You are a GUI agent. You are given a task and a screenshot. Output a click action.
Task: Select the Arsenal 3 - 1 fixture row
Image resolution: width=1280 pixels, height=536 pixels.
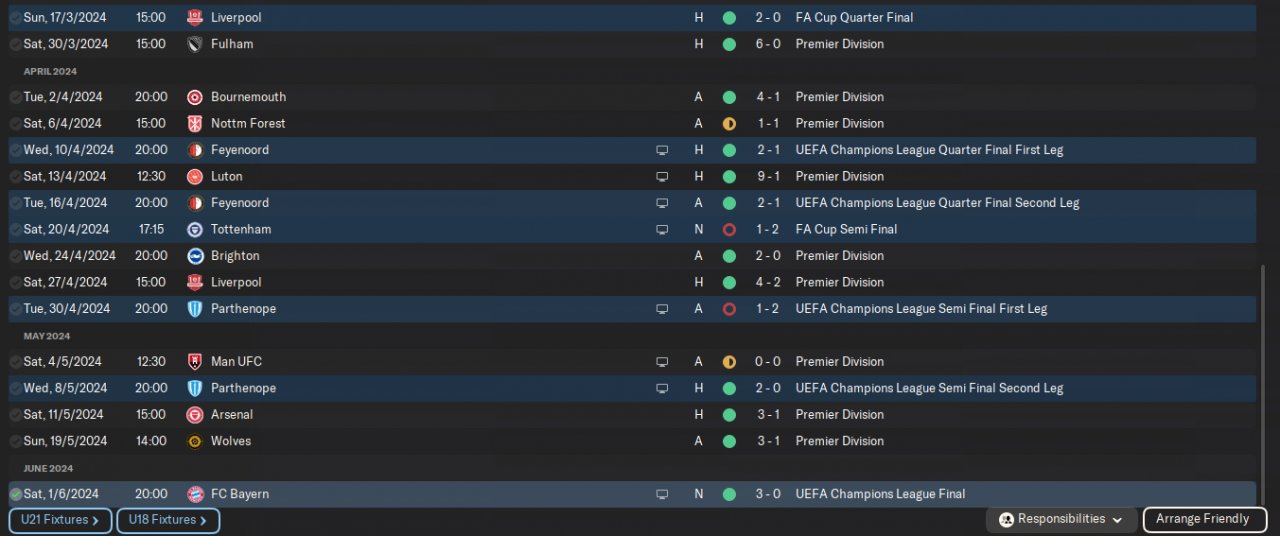[x=632, y=415]
